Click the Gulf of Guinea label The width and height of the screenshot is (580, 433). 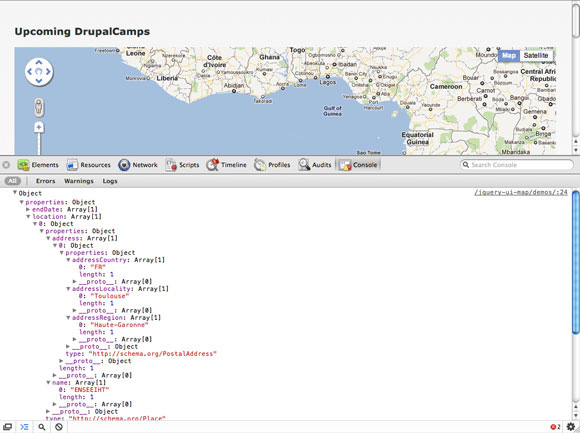[x=333, y=111]
